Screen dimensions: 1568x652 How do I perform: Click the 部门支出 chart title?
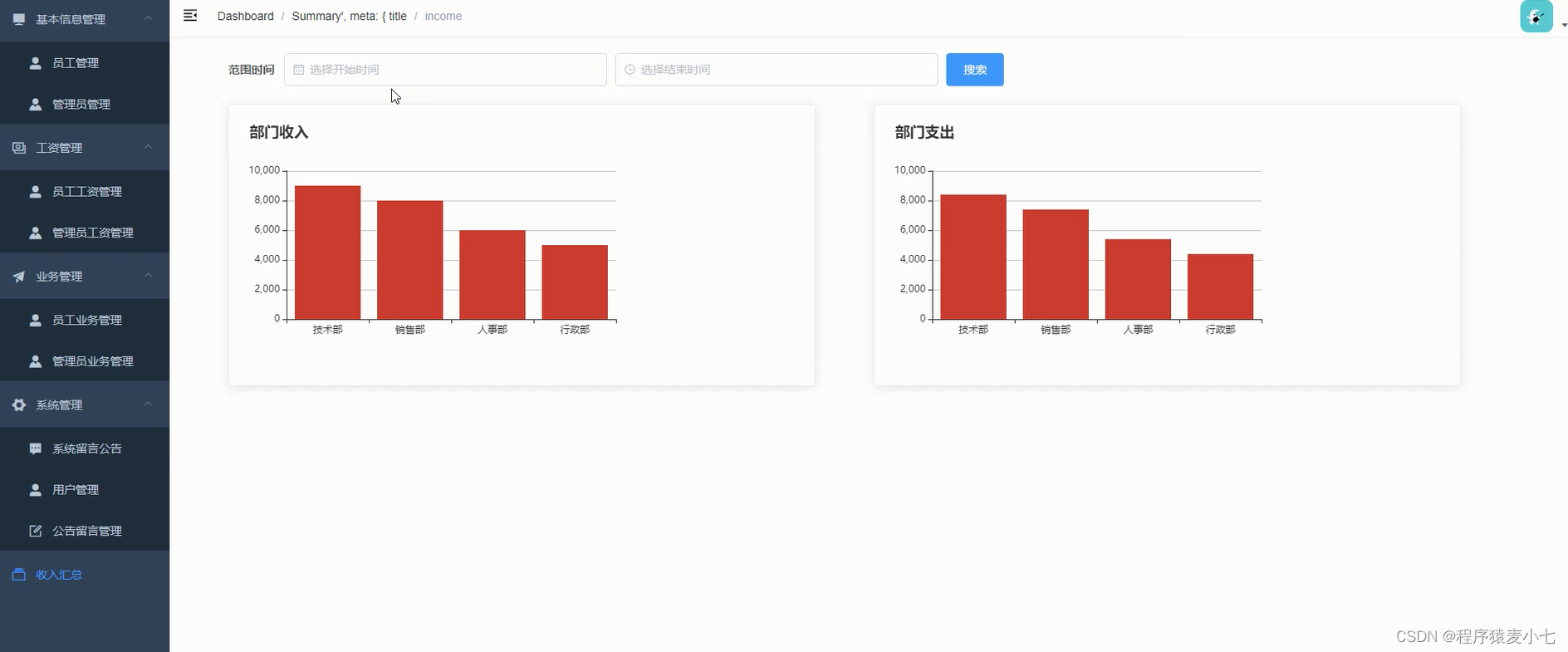[x=924, y=132]
